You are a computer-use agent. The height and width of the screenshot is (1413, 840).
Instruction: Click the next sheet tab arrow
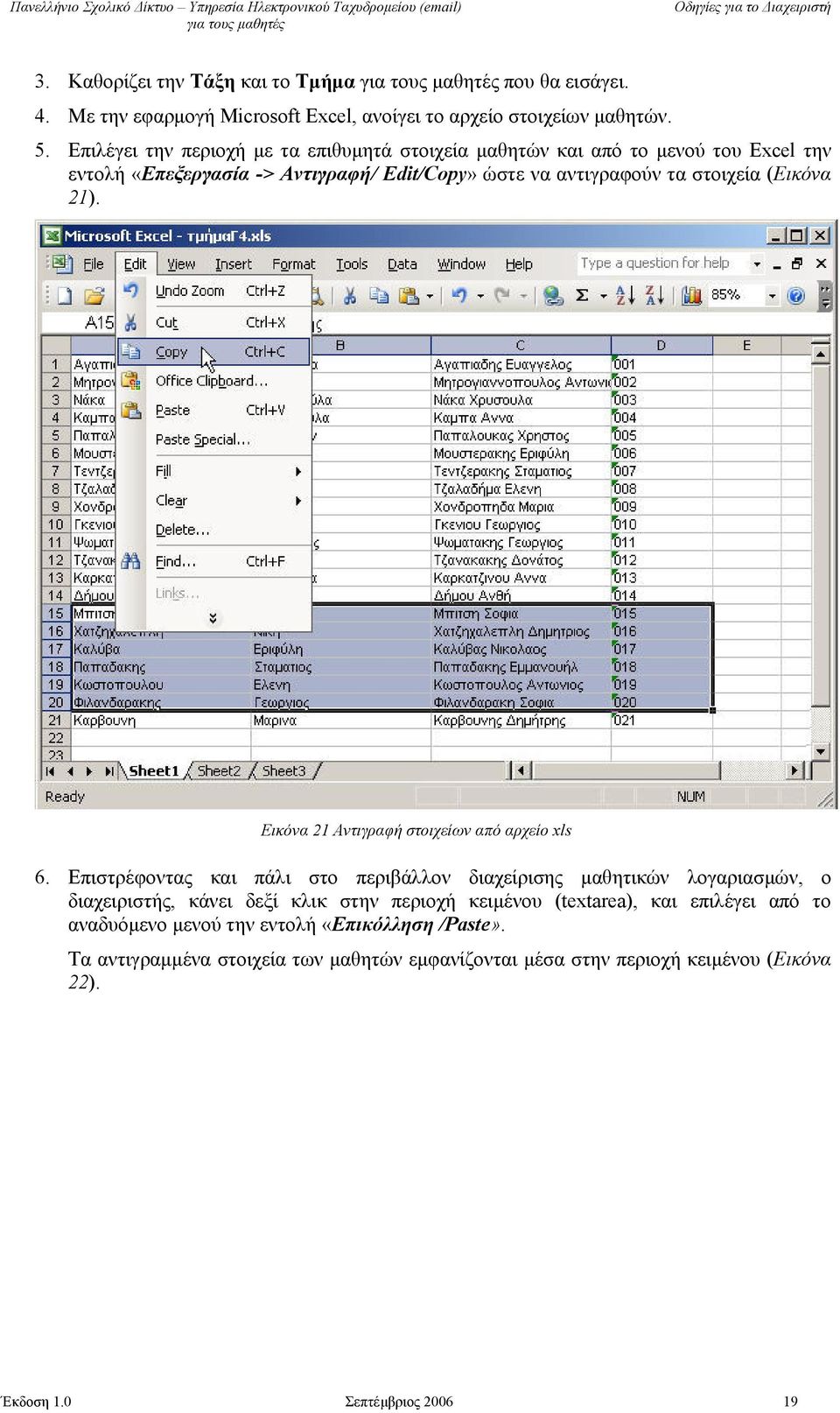89,771
